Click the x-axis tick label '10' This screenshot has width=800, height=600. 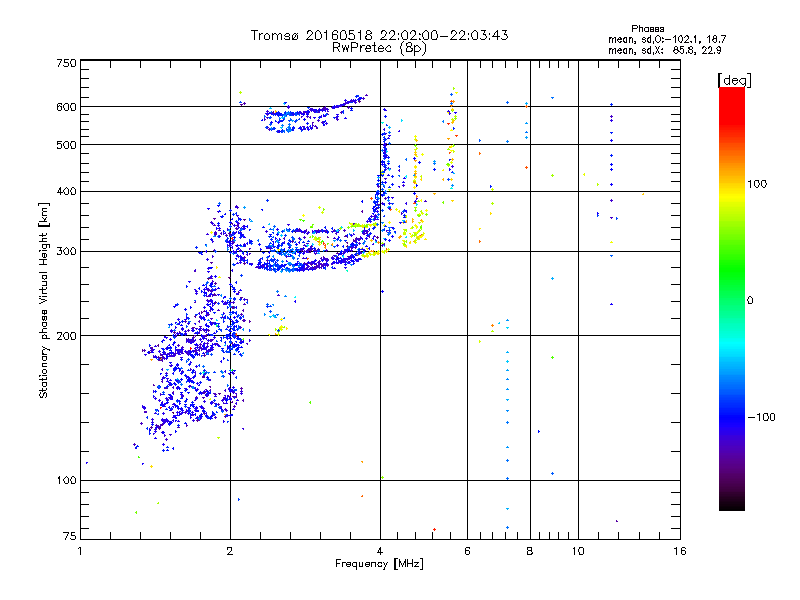pos(578,551)
